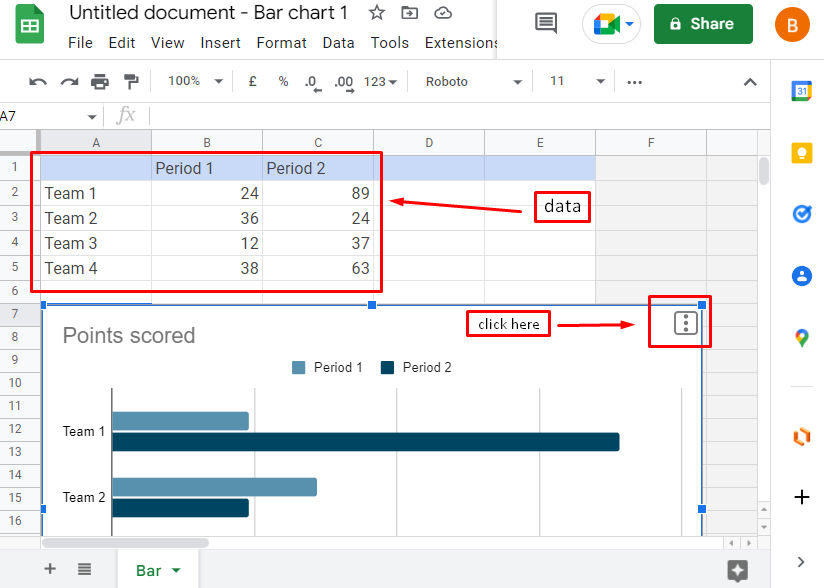Open Google Maps side panel
This screenshot has width=824, height=588.
click(x=801, y=337)
